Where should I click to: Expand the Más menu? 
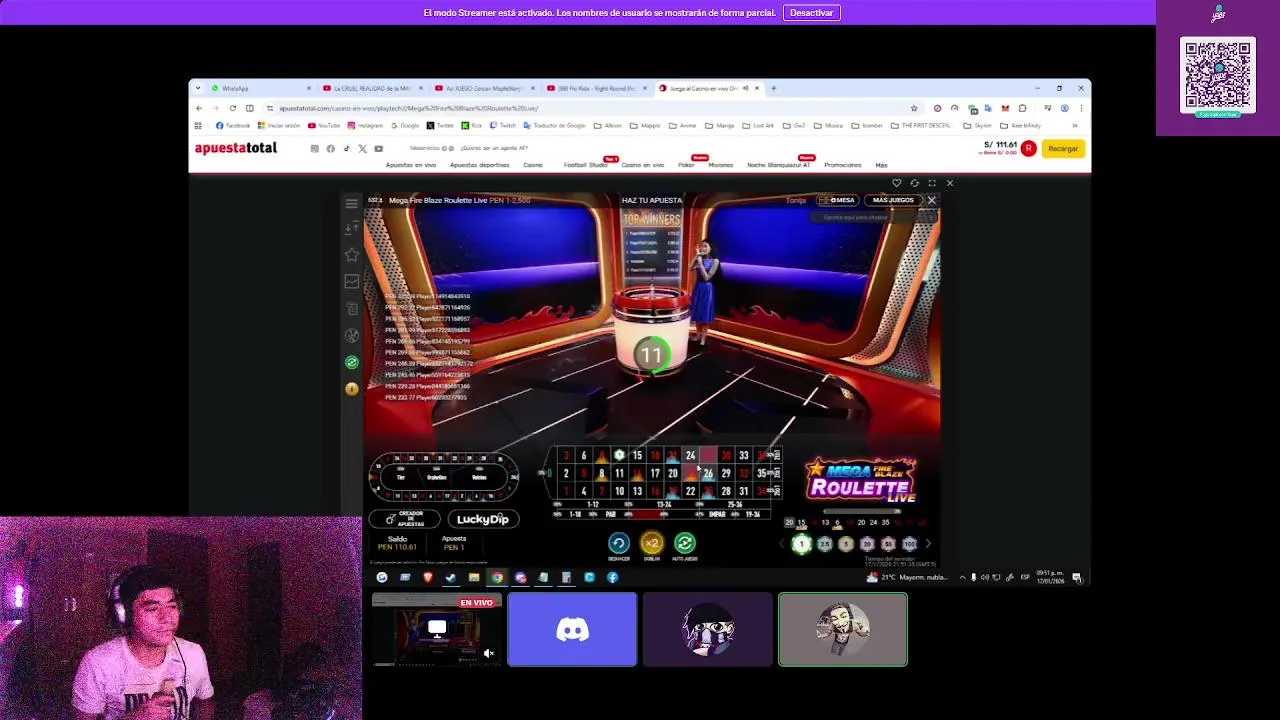(881, 165)
